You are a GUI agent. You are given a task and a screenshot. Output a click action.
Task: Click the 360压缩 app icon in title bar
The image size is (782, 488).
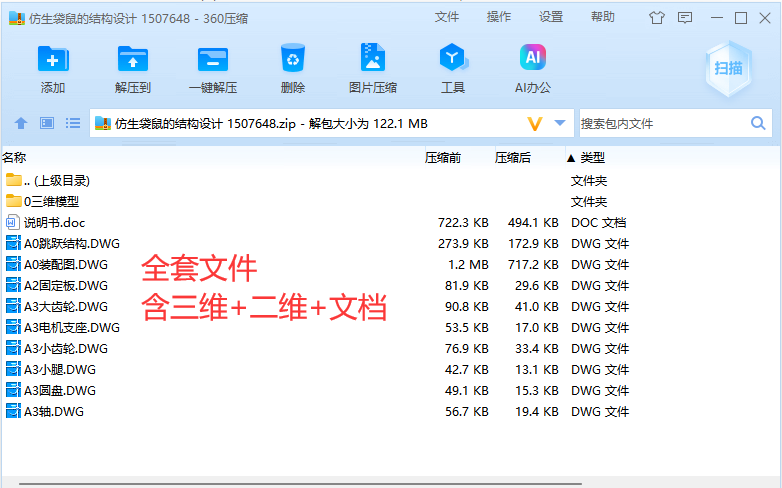(x=17, y=18)
